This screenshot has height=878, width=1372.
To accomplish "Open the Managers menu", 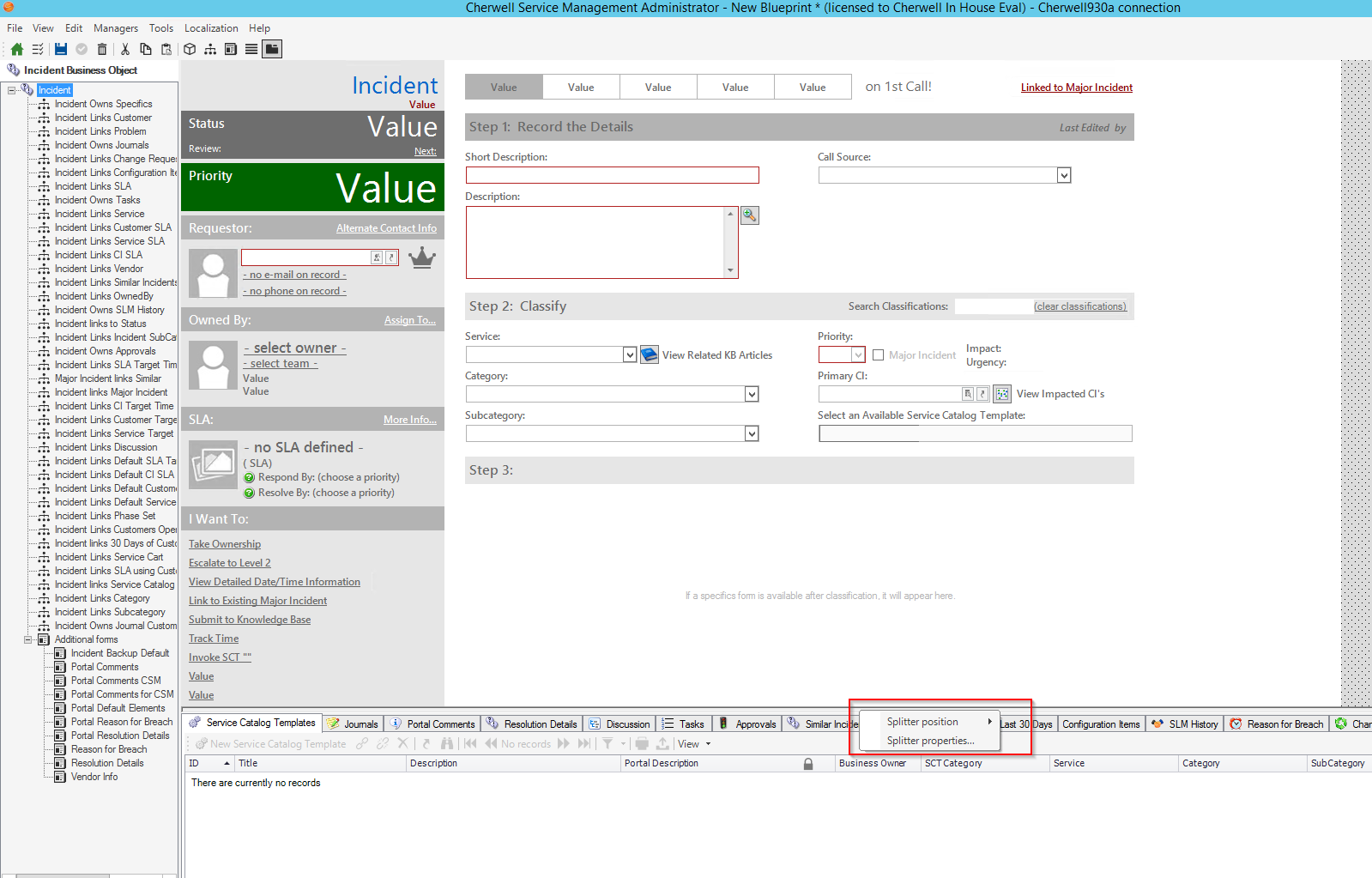I will click(x=115, y=28).
